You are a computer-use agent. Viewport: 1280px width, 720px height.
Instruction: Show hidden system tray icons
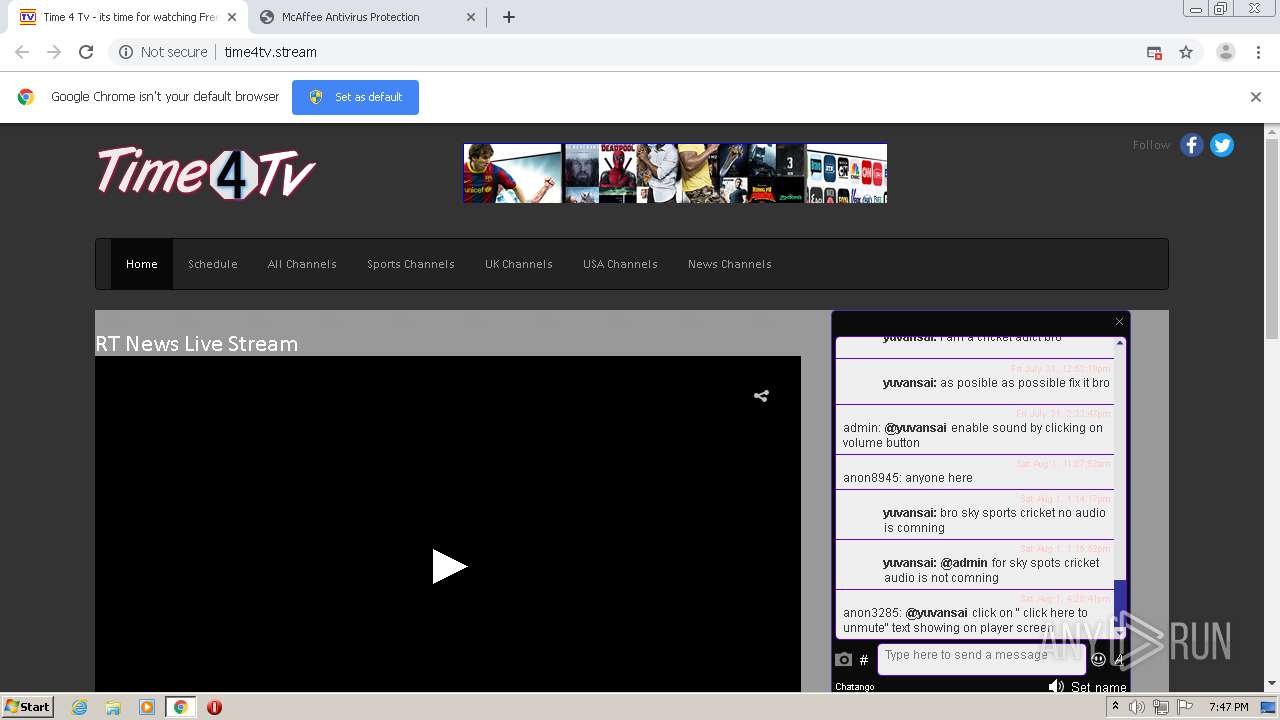(x=1115, y=707)
